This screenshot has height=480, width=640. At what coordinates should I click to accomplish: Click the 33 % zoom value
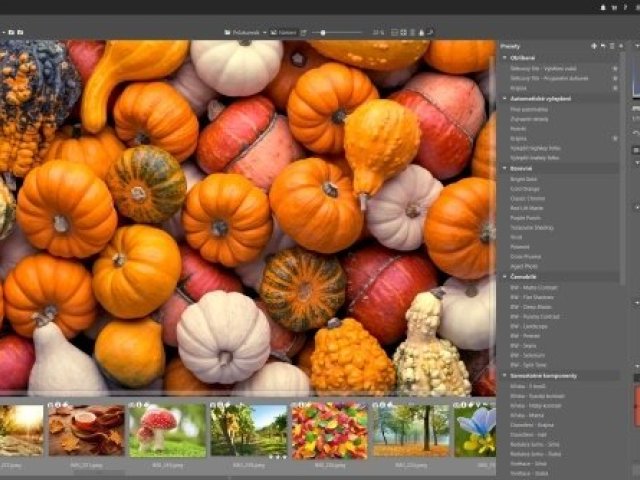378,32
